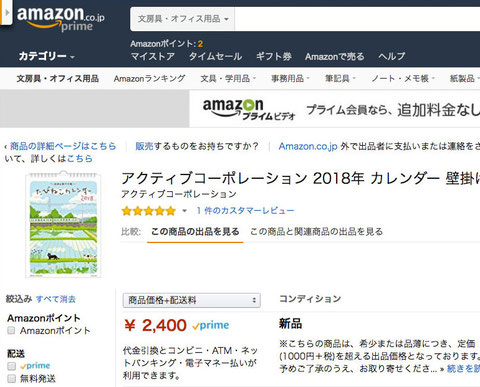The height and width of the screenshot is (387, 480).
Task: Open the タイムセール menu item
Action: pos(215,56)
